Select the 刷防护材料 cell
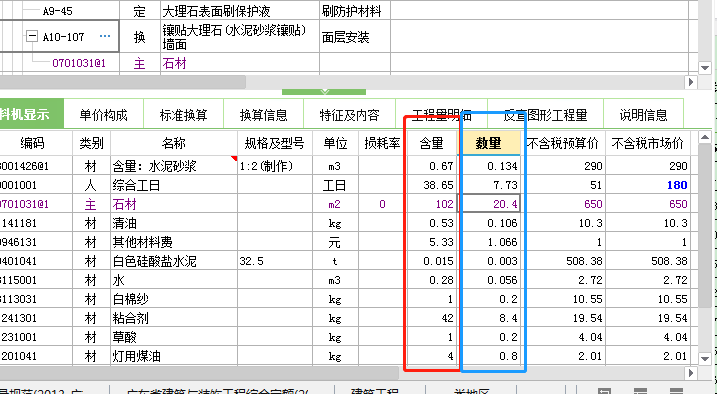The image size is (717, 394). (355, 11)
